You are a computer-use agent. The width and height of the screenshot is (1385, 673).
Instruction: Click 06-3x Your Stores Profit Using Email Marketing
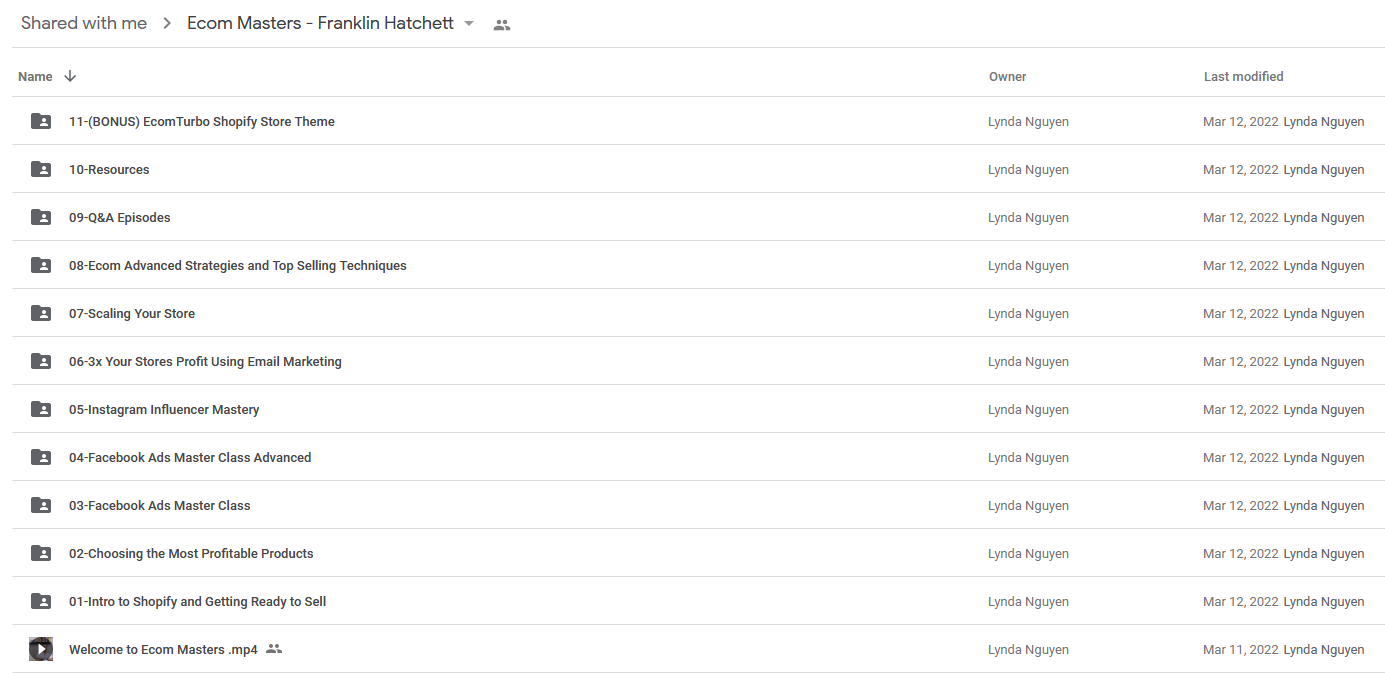pyautogui.click(x=205, y=361)
